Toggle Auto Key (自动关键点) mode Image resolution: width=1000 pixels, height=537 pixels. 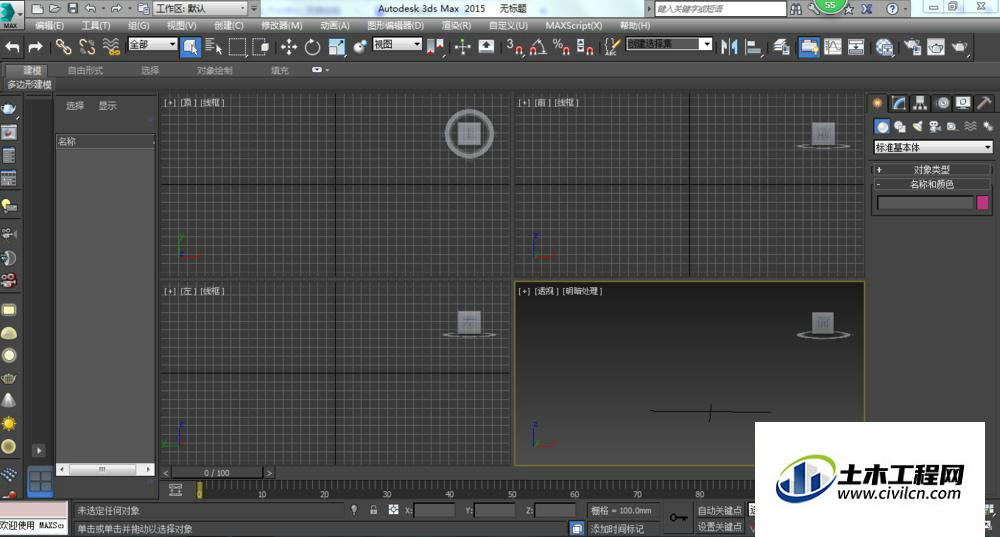[x=719, y=510]
